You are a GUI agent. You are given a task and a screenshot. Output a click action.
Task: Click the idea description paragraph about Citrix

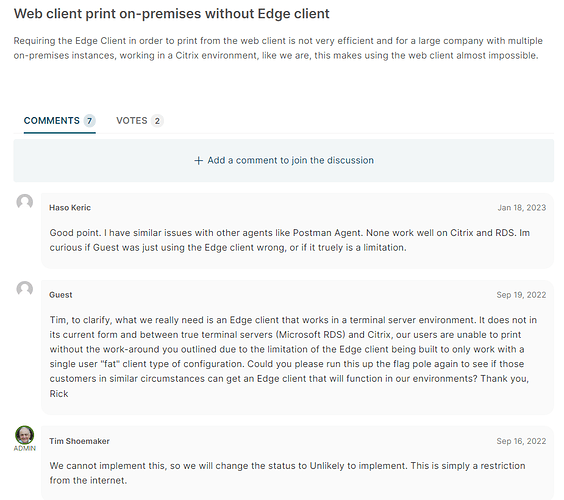[278, 48]
